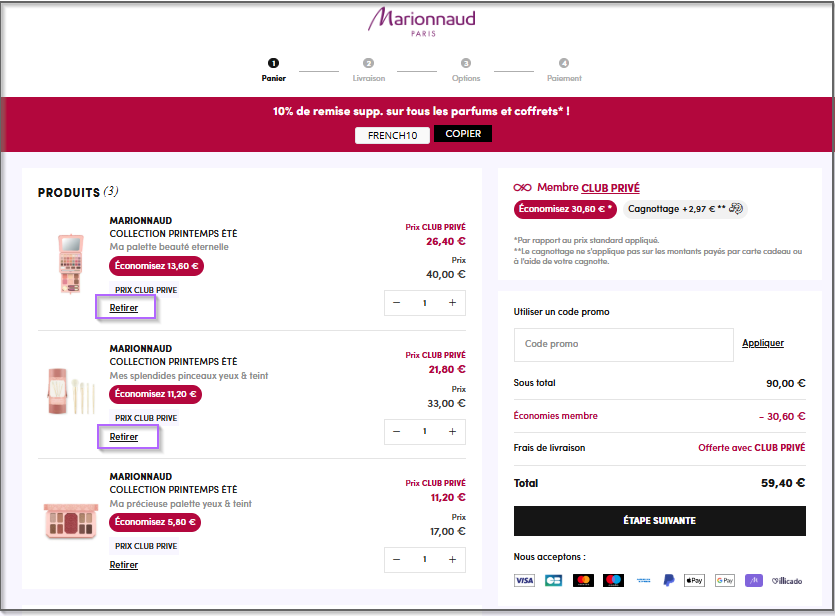Select the PayPal payment icon
Screen dimensions: 835x616
click(x=669, y=580)
